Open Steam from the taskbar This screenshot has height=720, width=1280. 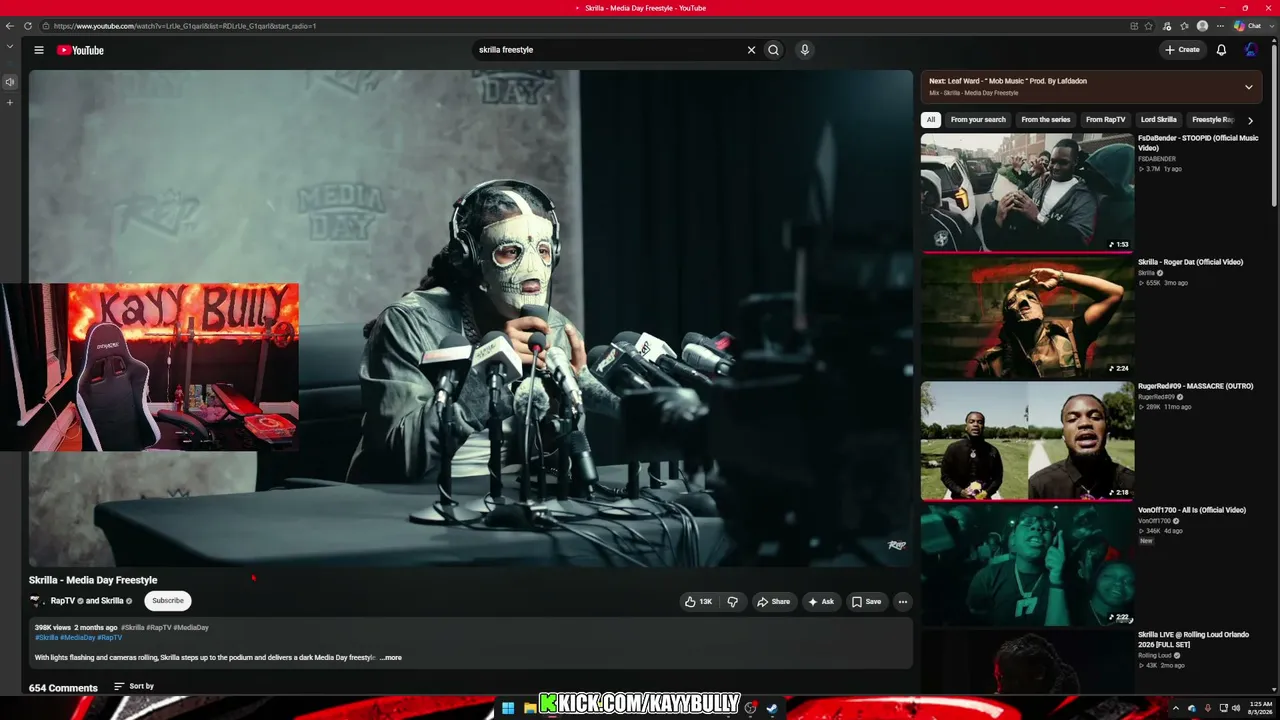tap(772, 708)
